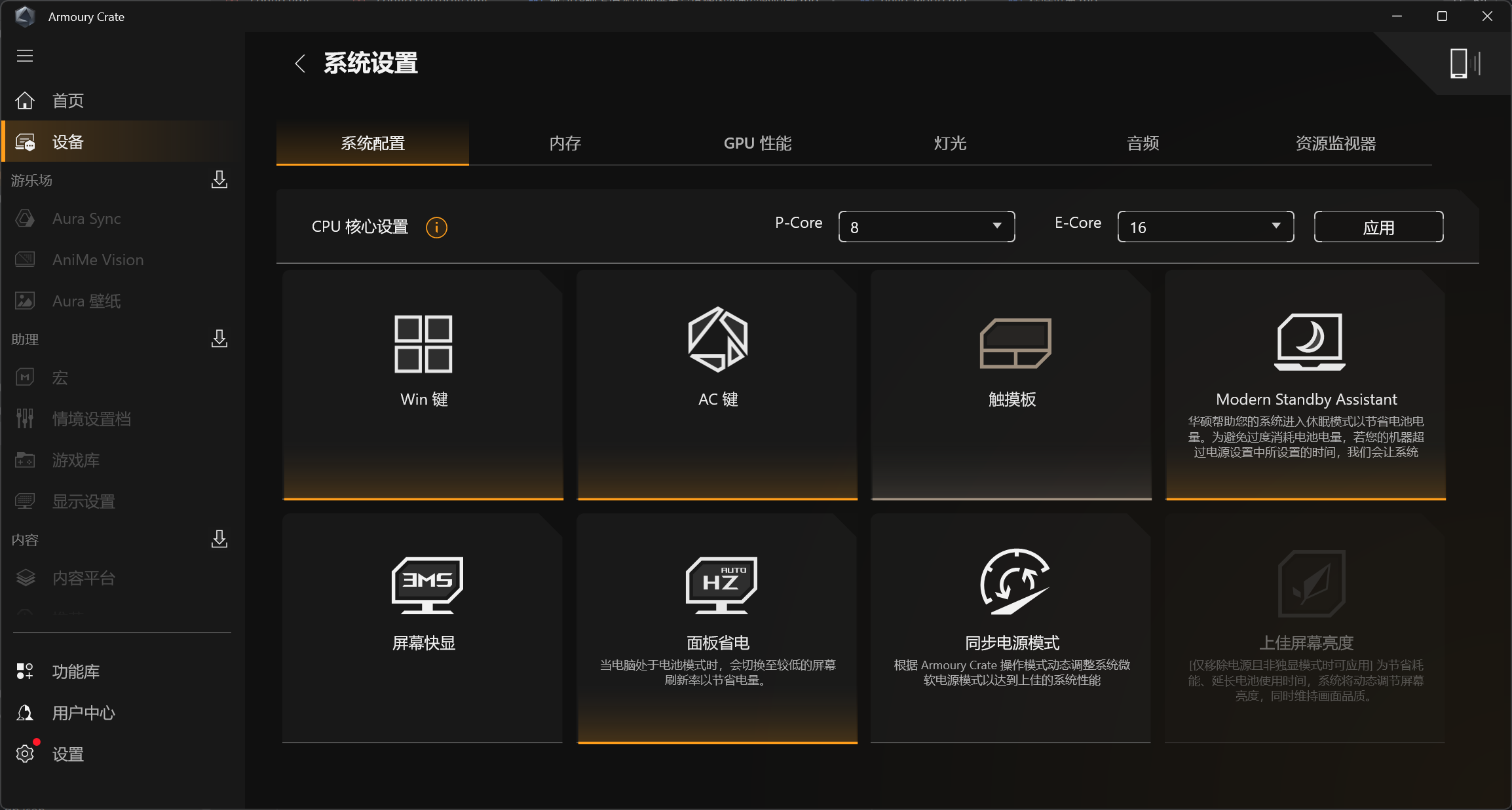Click the device panel icon at top right
Viewport: 1512px width, 810px height.
pos(1465,64)
